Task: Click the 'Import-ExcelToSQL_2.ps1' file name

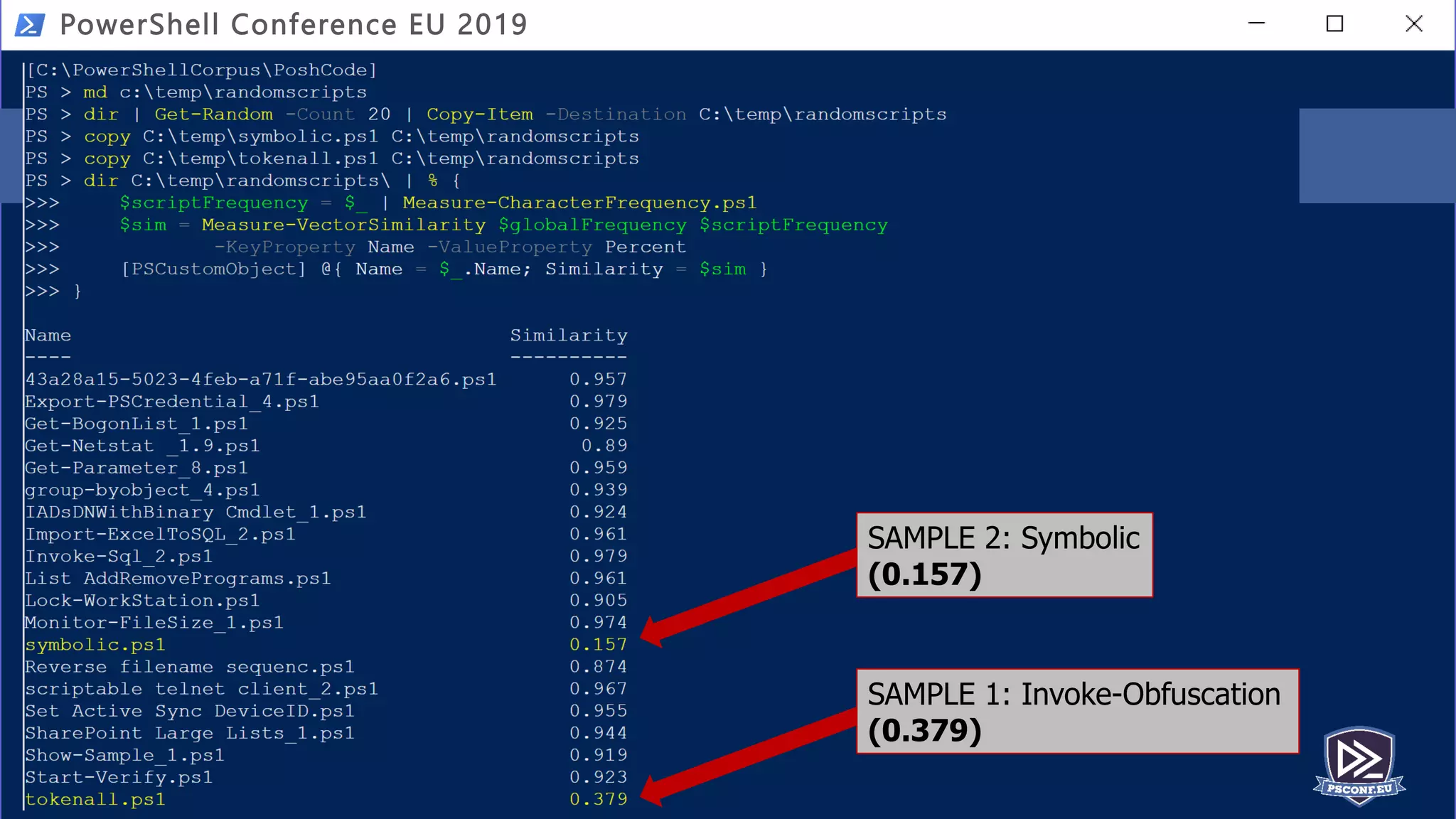Action: point(160,534)
